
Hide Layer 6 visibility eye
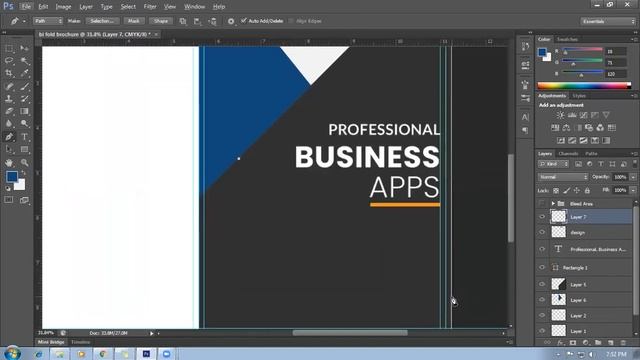tap(542, 300)
